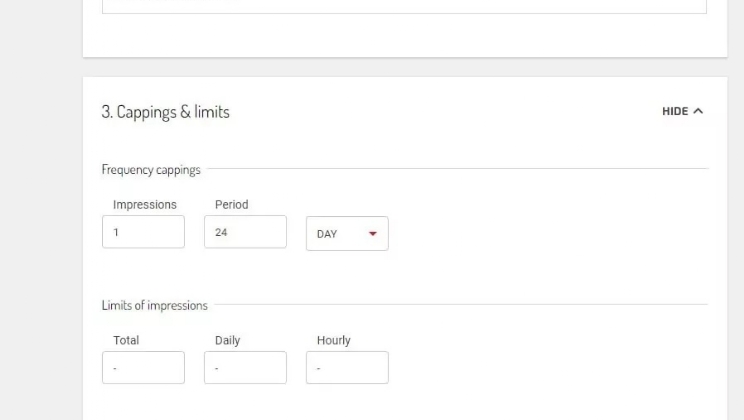This screenshot has width=744, height=420.
Task: Open the DAY period unit dropdown
Action: [346, 234]
